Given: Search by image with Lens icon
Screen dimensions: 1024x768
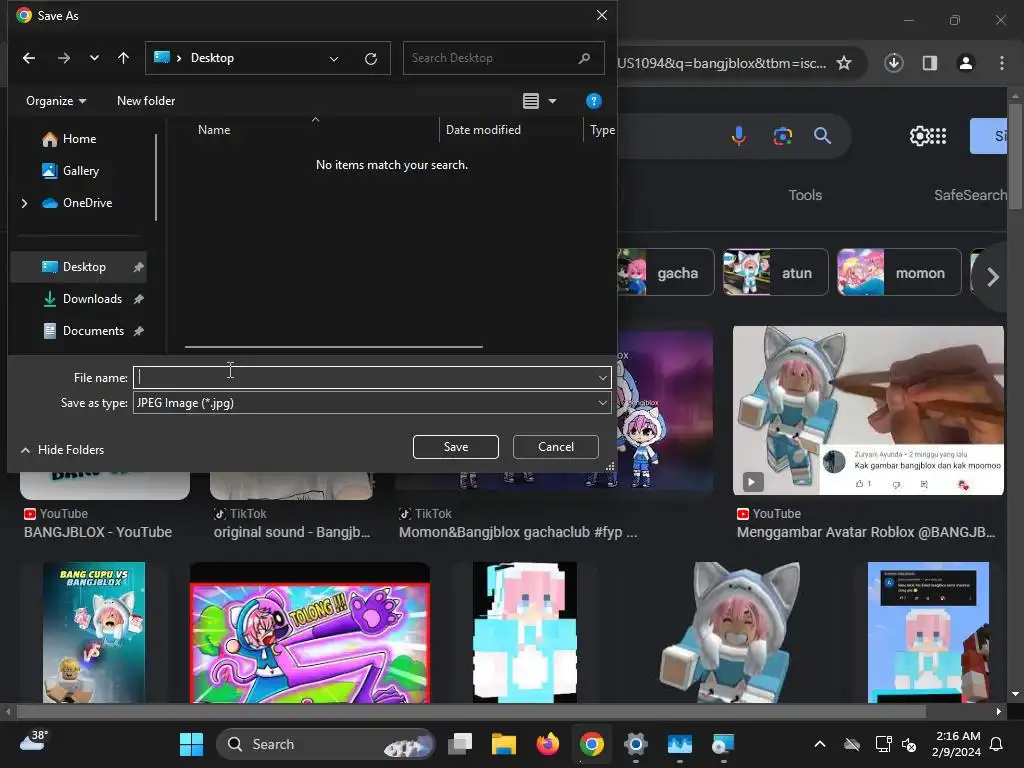Looking at the screenshot, I should (x=782, y=136).
